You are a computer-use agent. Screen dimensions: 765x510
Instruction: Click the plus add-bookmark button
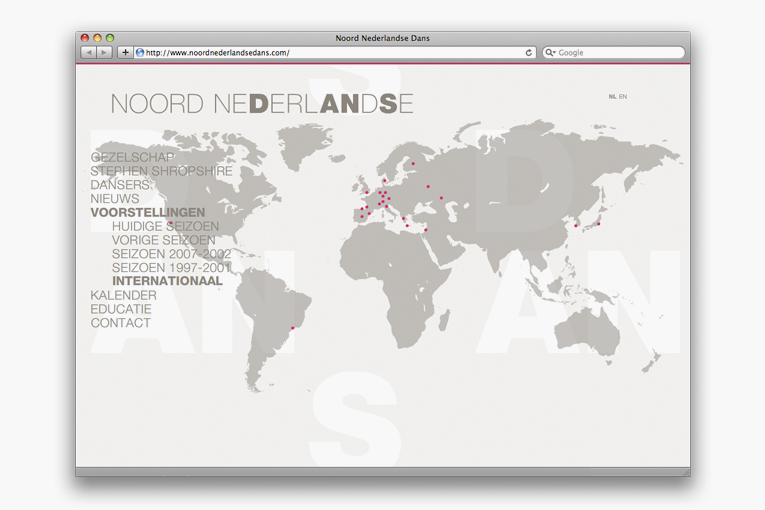(125, 52)
